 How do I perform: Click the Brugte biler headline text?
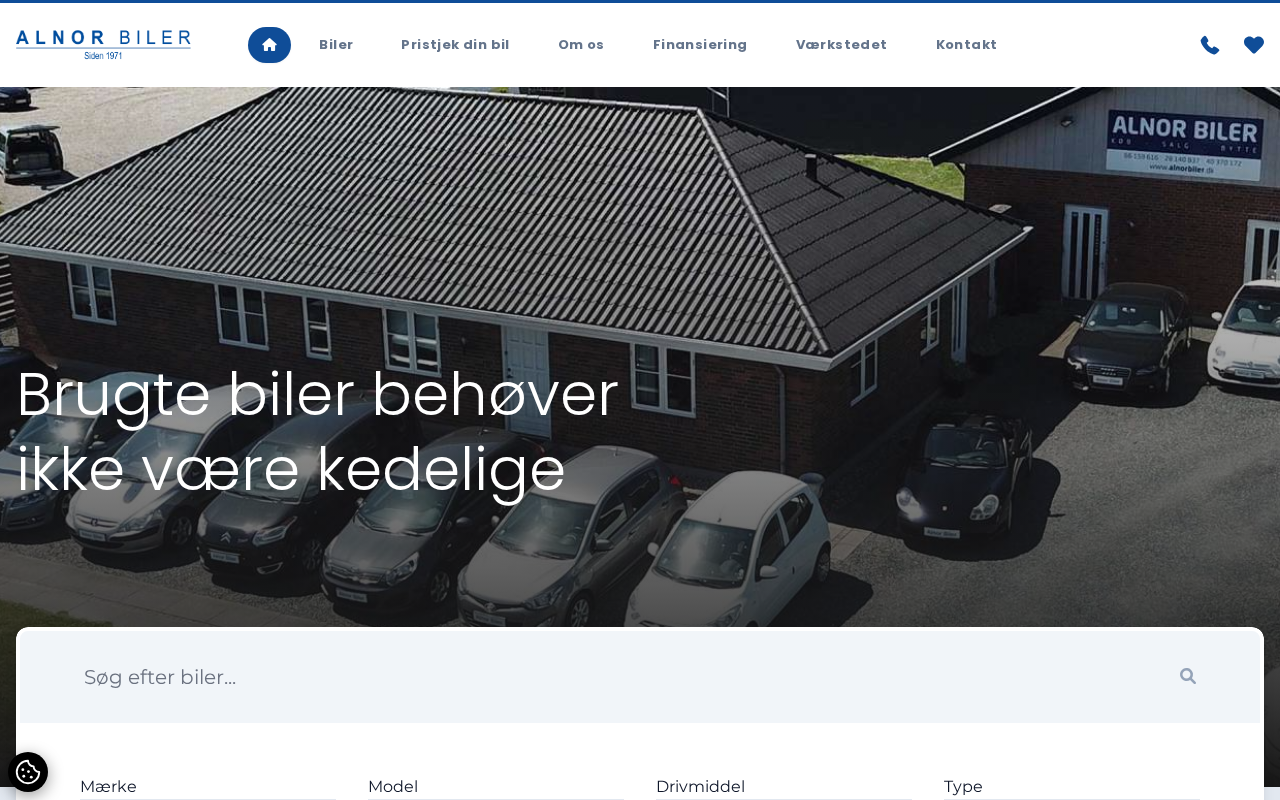tap(318, 431)
